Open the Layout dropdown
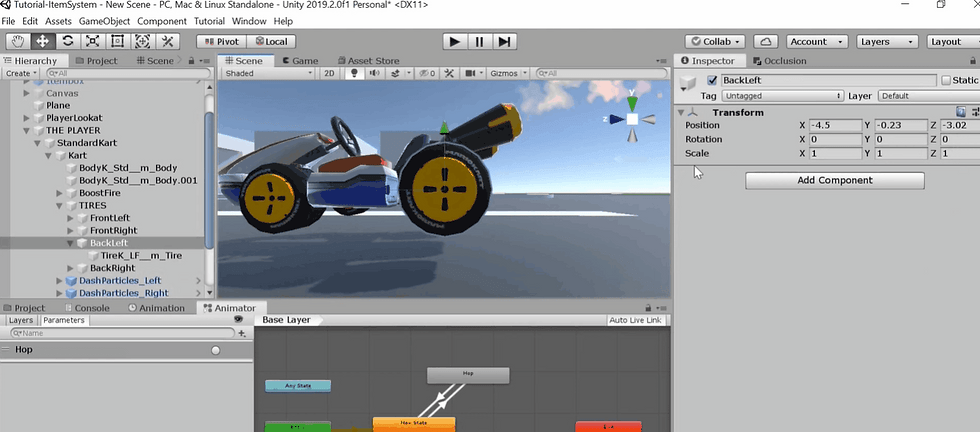The width and height of the screenshot is (980, 432). click(x=953, y=42)
